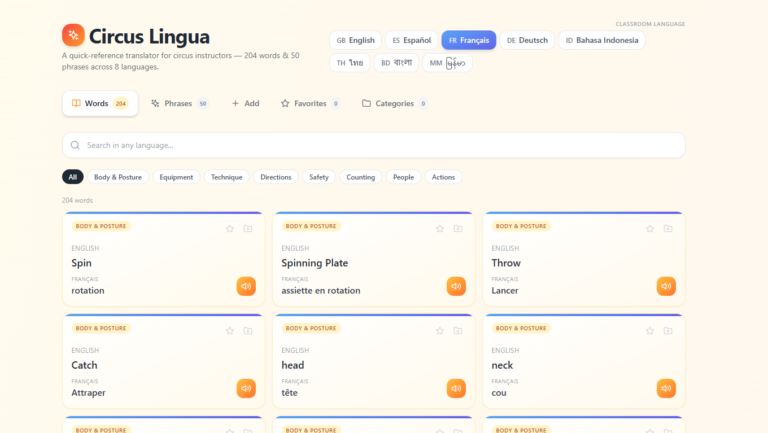768x433 pixels.
Task: Add Spinning Plate to category folder
Action: [x=458, y=229]
